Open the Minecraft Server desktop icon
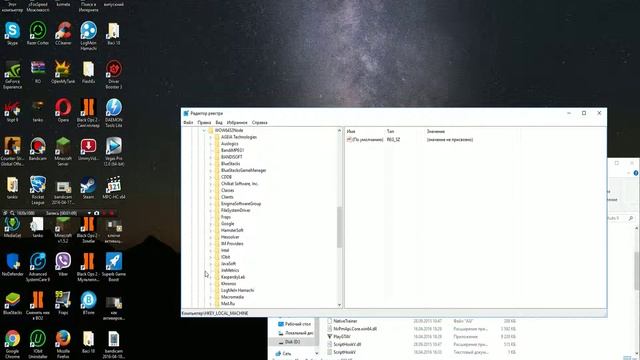This screenshot has height=360, width=640. [63, 151]
